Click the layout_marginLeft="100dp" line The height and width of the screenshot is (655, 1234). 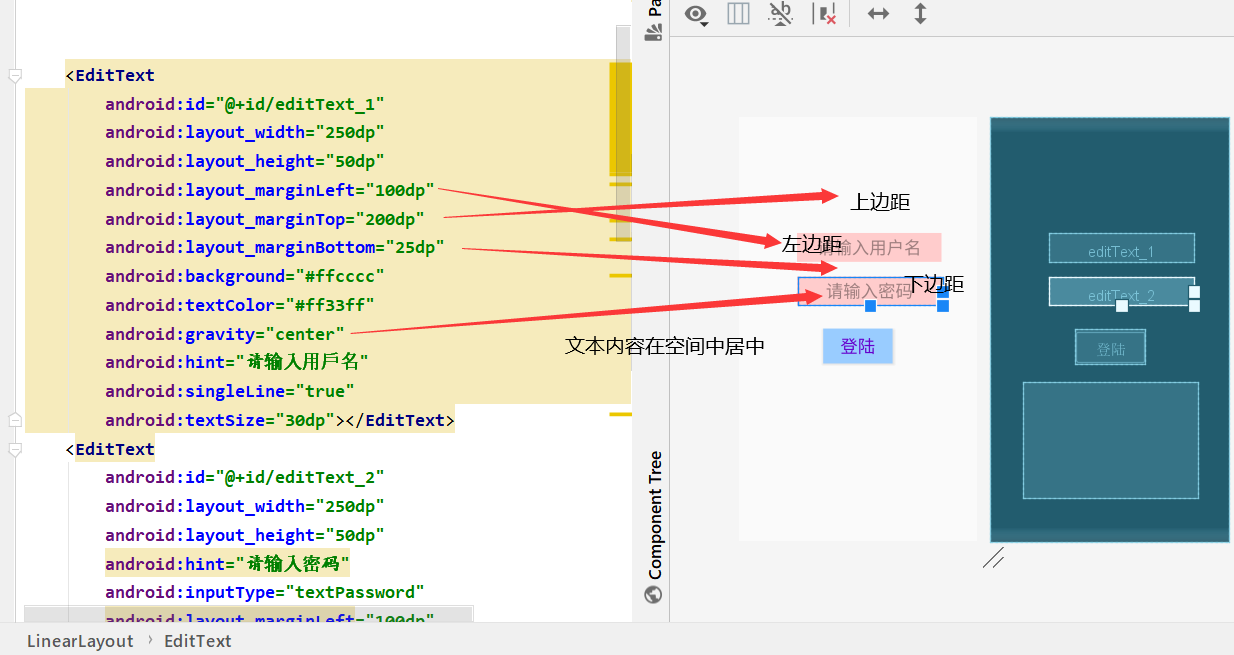click(270, 190)
